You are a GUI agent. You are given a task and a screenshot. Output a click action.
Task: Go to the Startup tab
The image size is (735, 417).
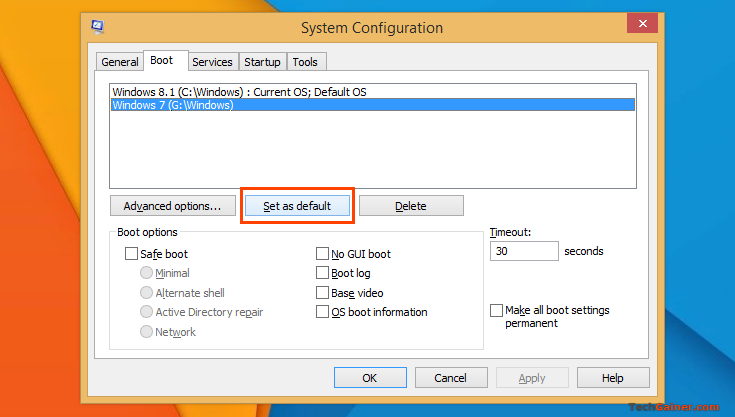coord(262,62)
